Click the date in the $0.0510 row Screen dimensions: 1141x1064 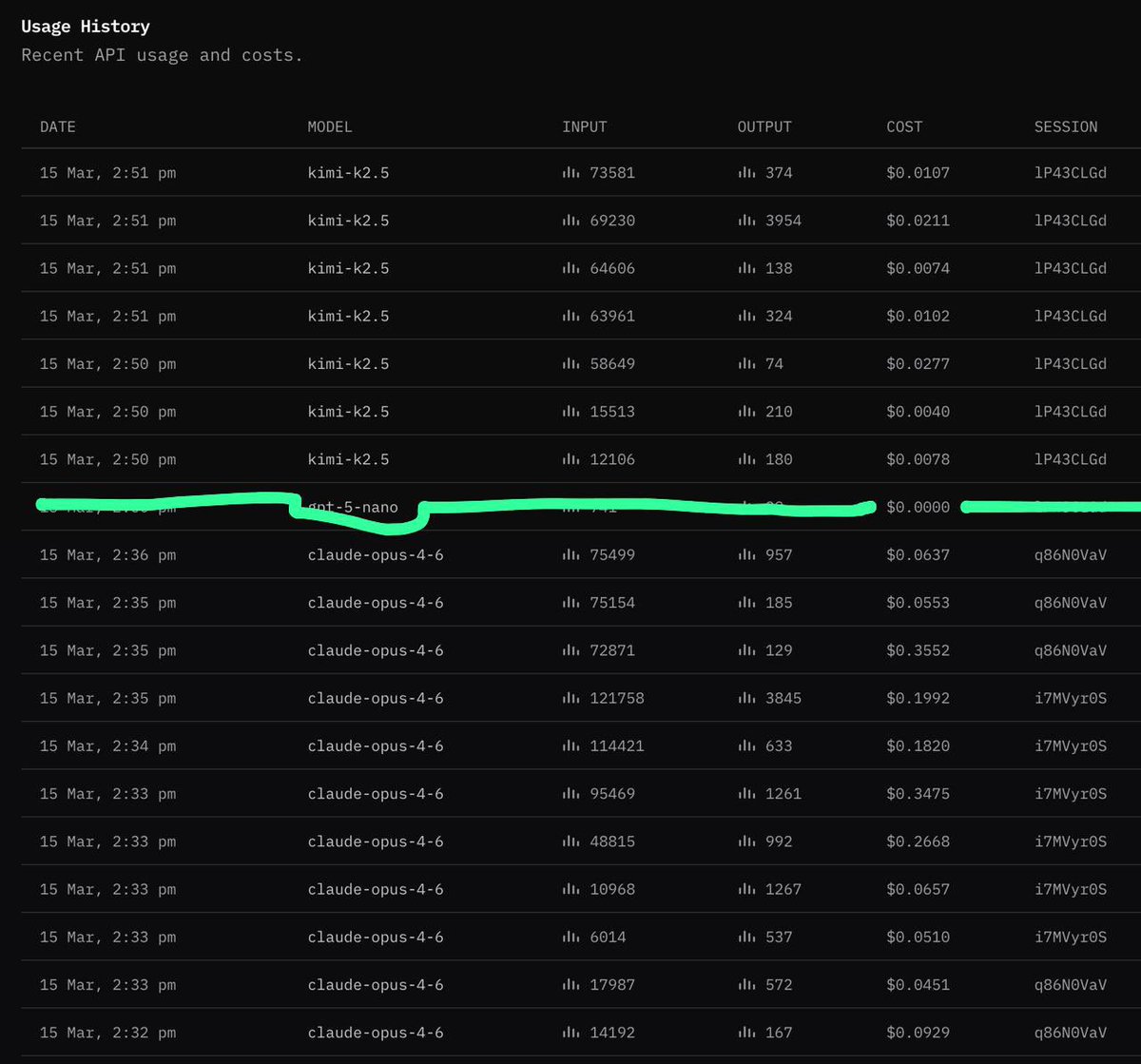108,937
